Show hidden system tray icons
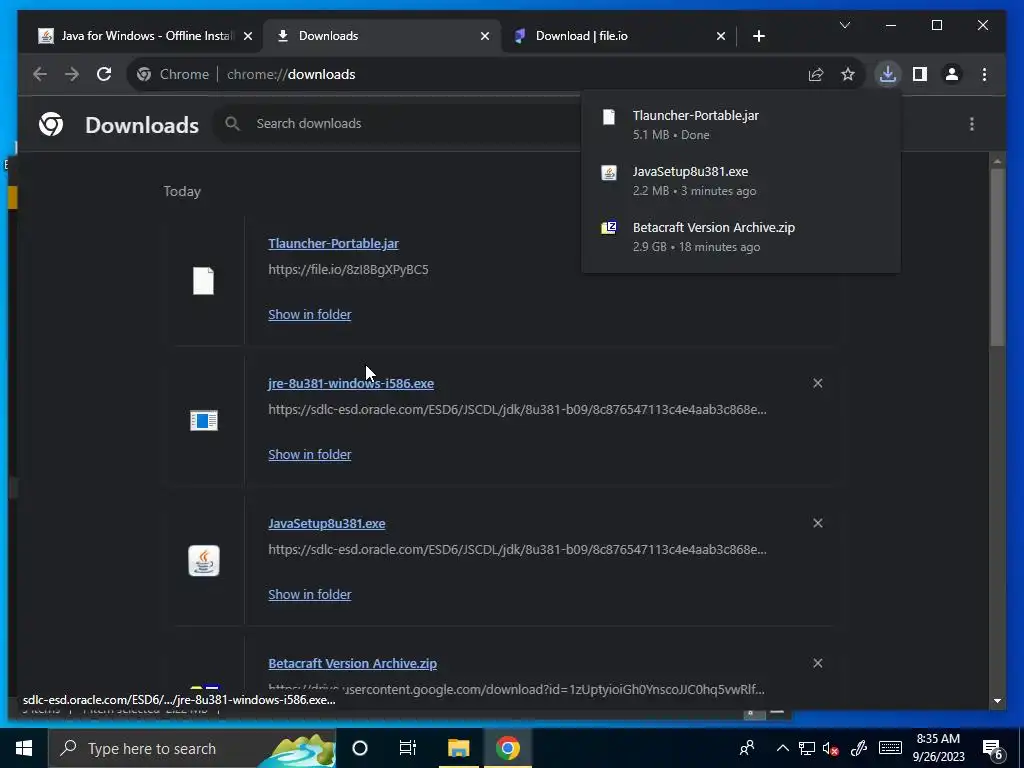Viewport: 1024px width, 768px height. [x=782, y=748]
